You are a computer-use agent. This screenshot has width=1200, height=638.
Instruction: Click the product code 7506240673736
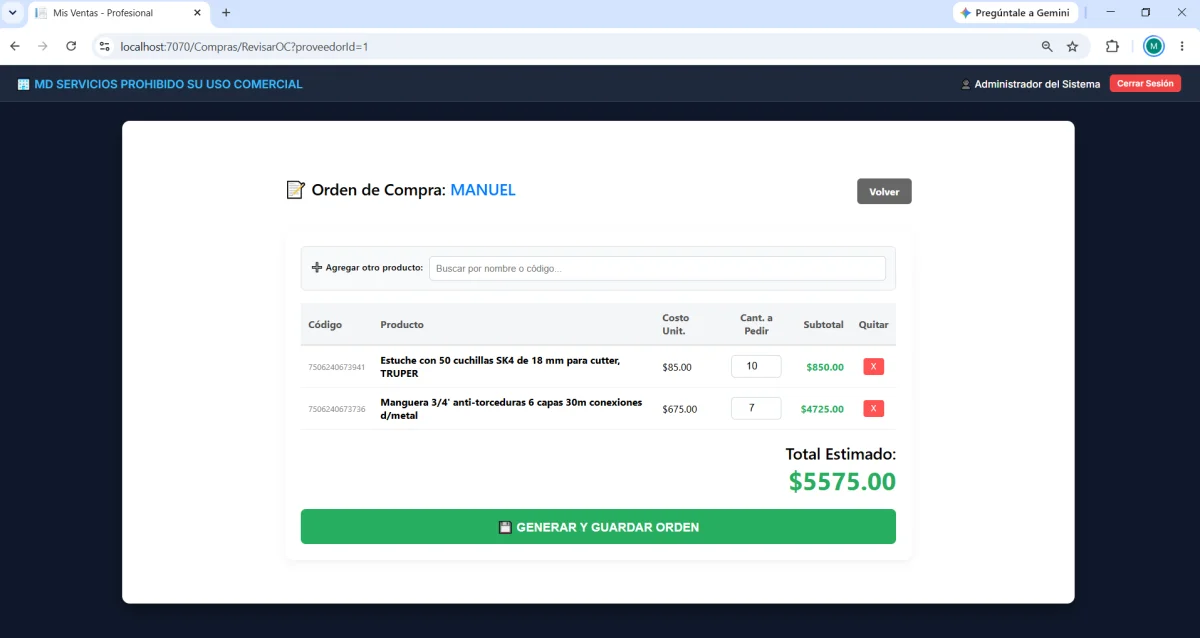click(337, 409)
